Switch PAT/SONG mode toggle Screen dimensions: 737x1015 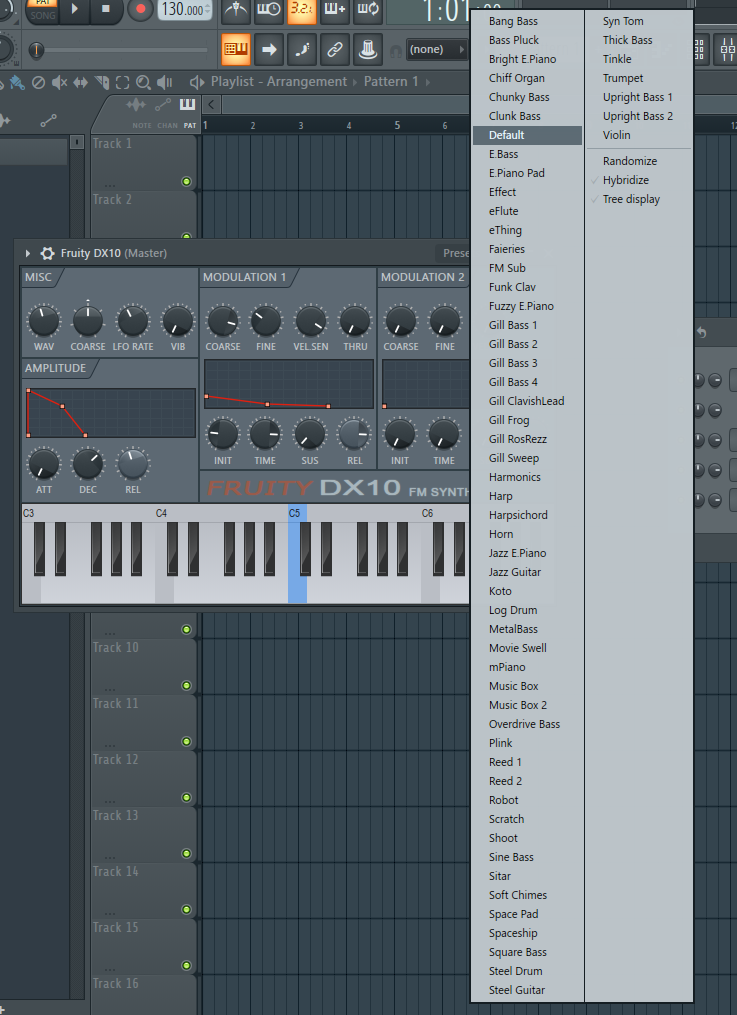pos(43,10)
